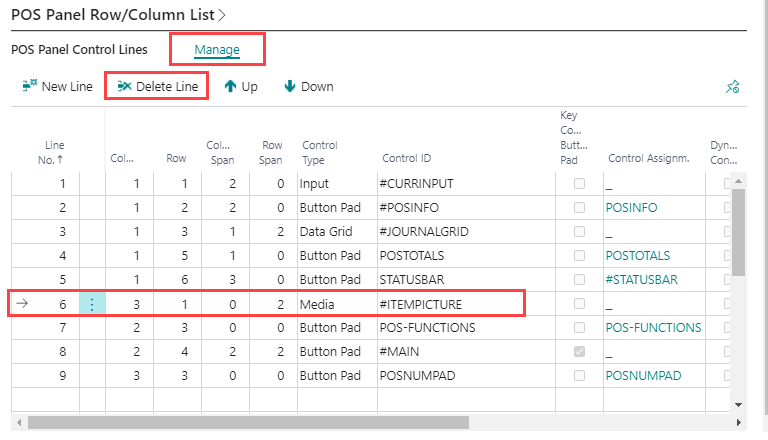
Task: Click the pin icon at top right
Action: click(732, 88)
